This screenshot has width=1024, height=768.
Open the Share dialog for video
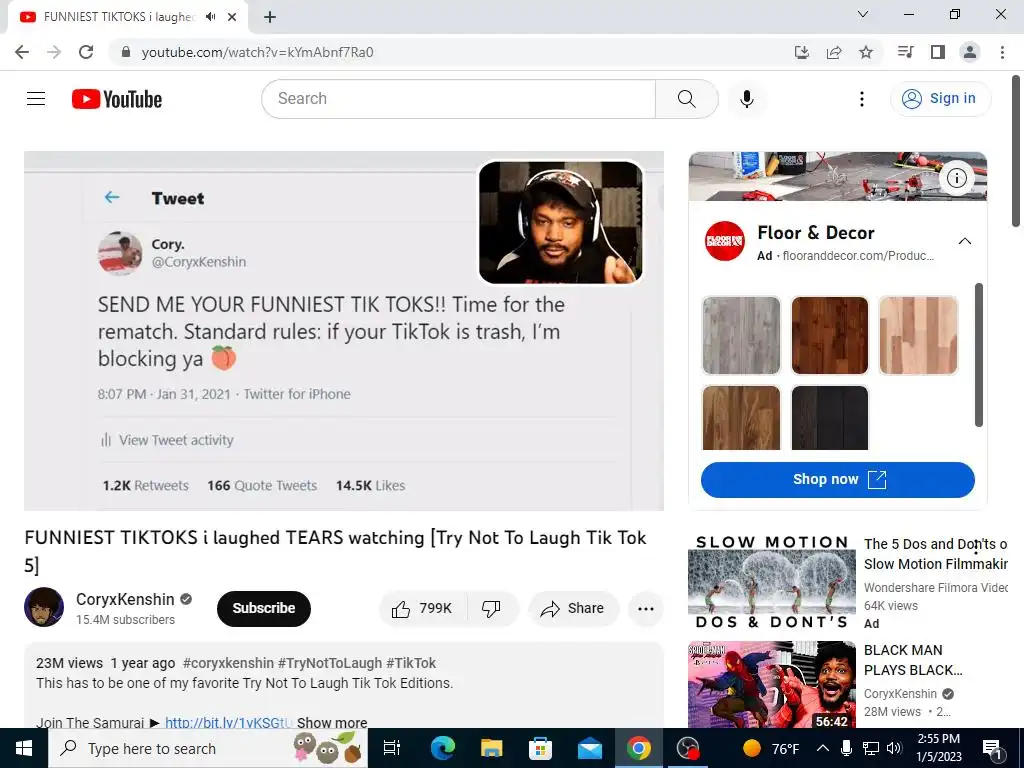[573, 609]
